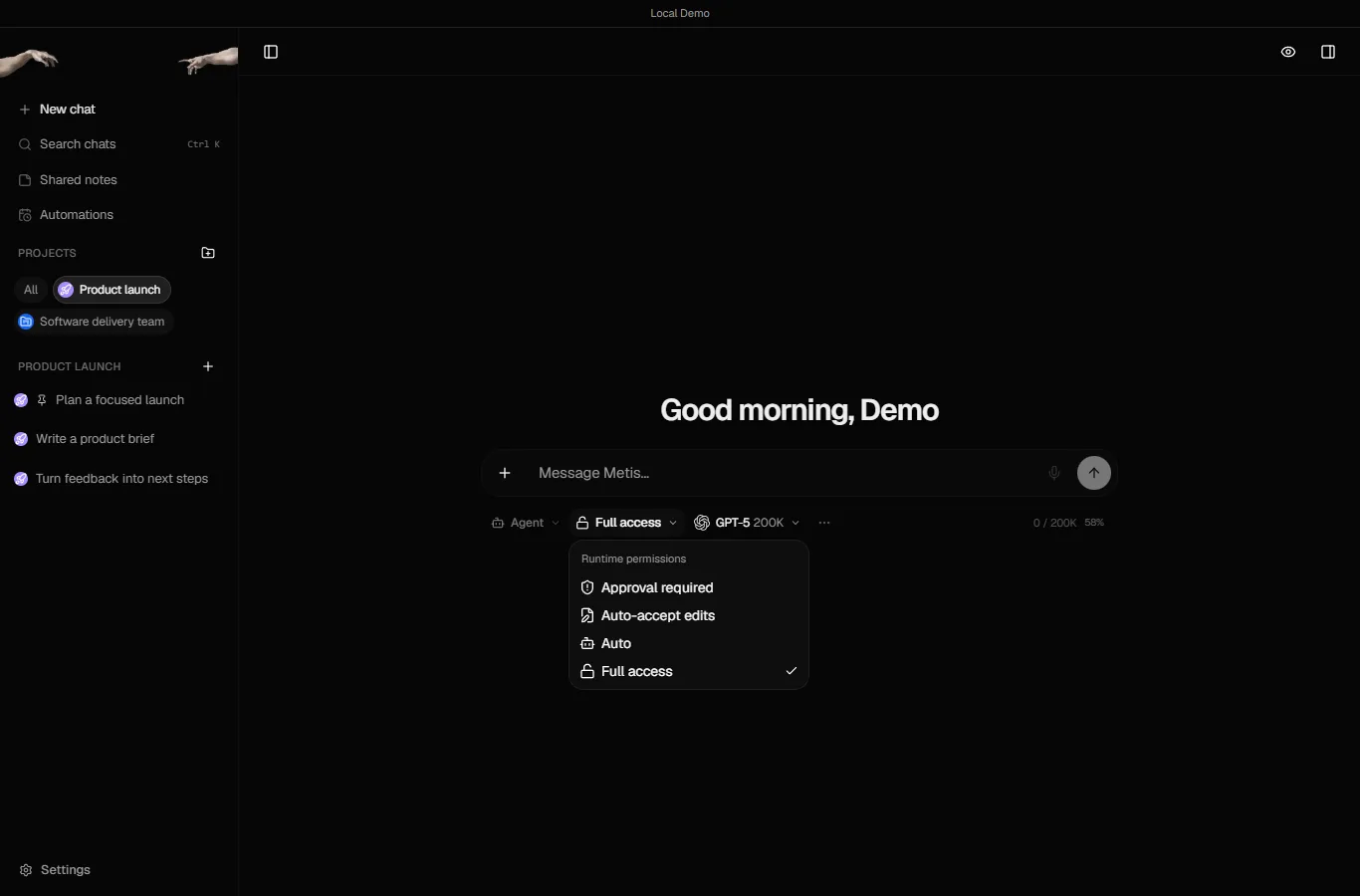The image size is (1360, 896).
Task: Open the more options ellipsis icon
Action: pyautogui.click(x=824, y=523)
